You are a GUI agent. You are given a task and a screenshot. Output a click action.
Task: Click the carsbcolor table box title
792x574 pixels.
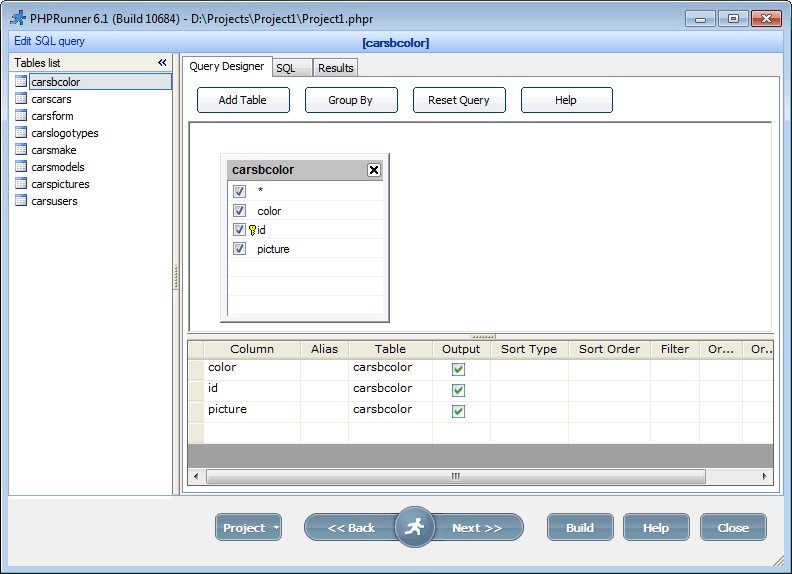pos(263,170)
